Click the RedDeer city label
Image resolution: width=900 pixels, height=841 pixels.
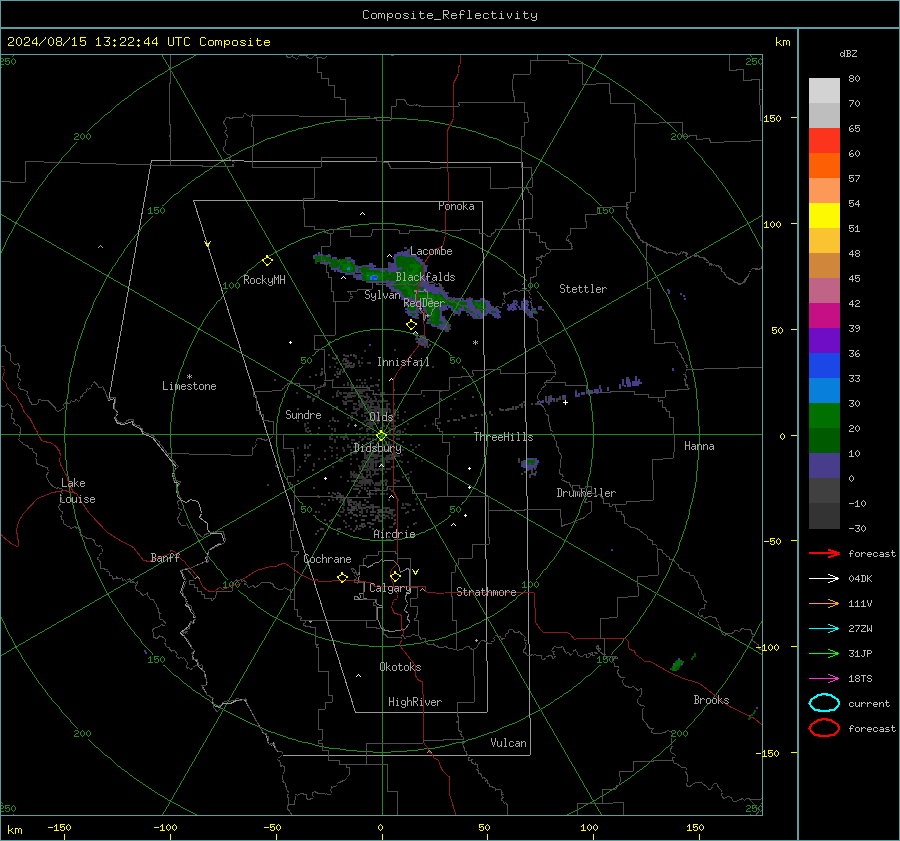click(x=424, y=303)
